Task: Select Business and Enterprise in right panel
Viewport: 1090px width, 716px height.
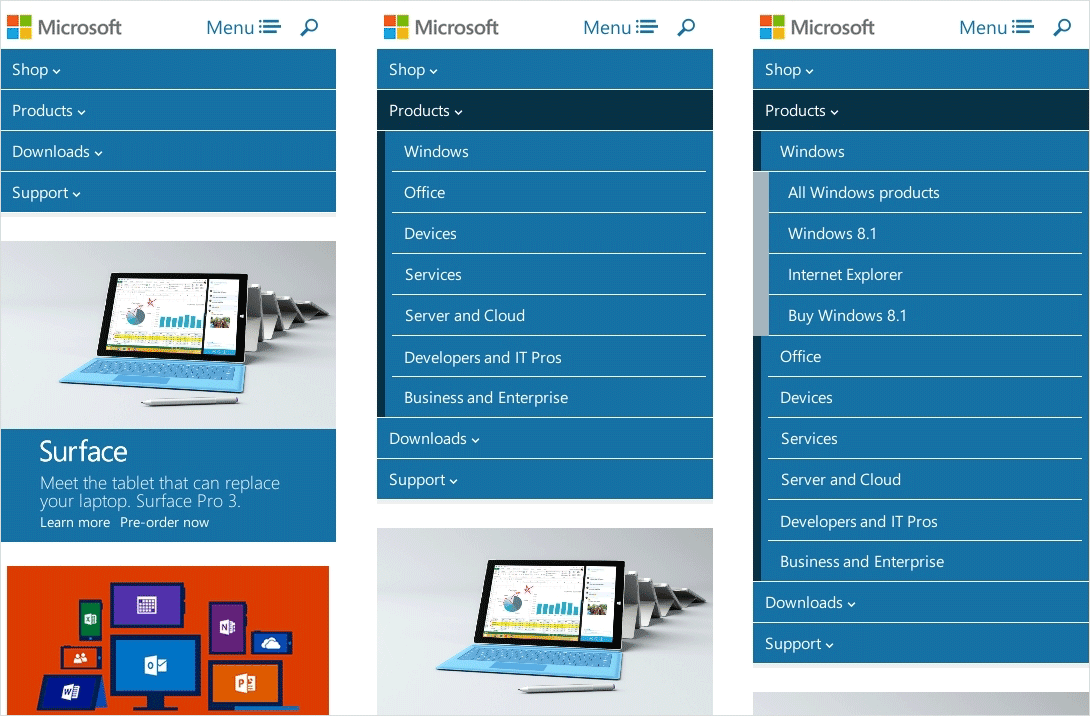Action: [925, 562]
